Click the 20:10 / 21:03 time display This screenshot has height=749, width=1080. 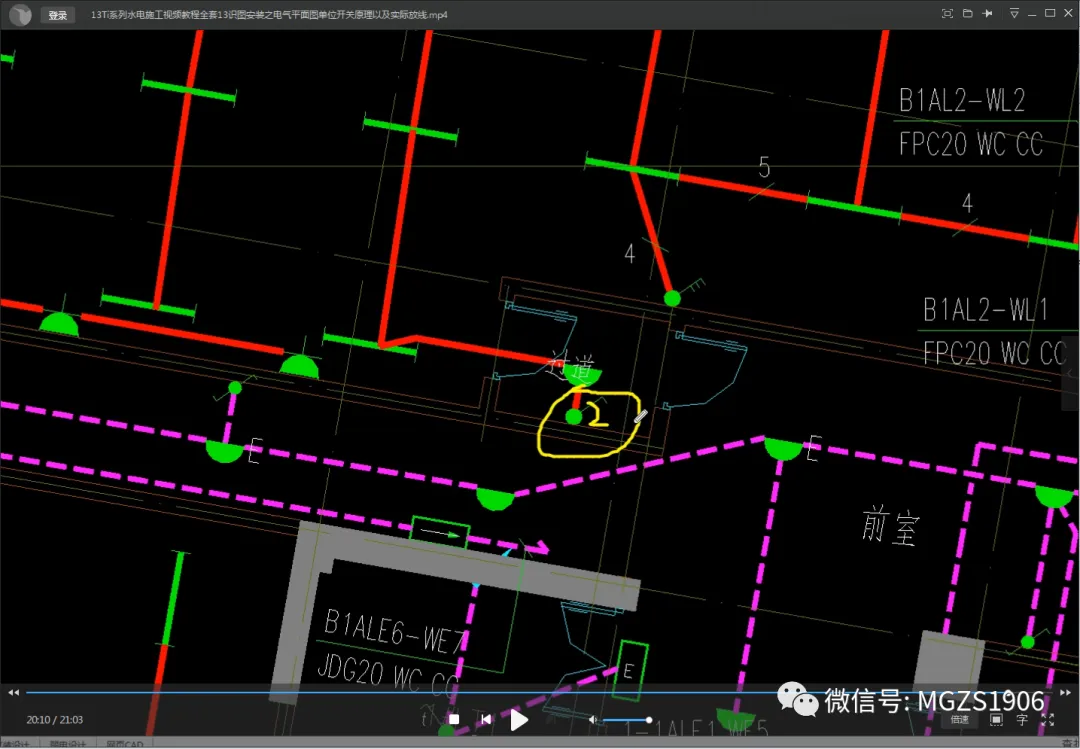pyautogui.click(x=54, y=719)
